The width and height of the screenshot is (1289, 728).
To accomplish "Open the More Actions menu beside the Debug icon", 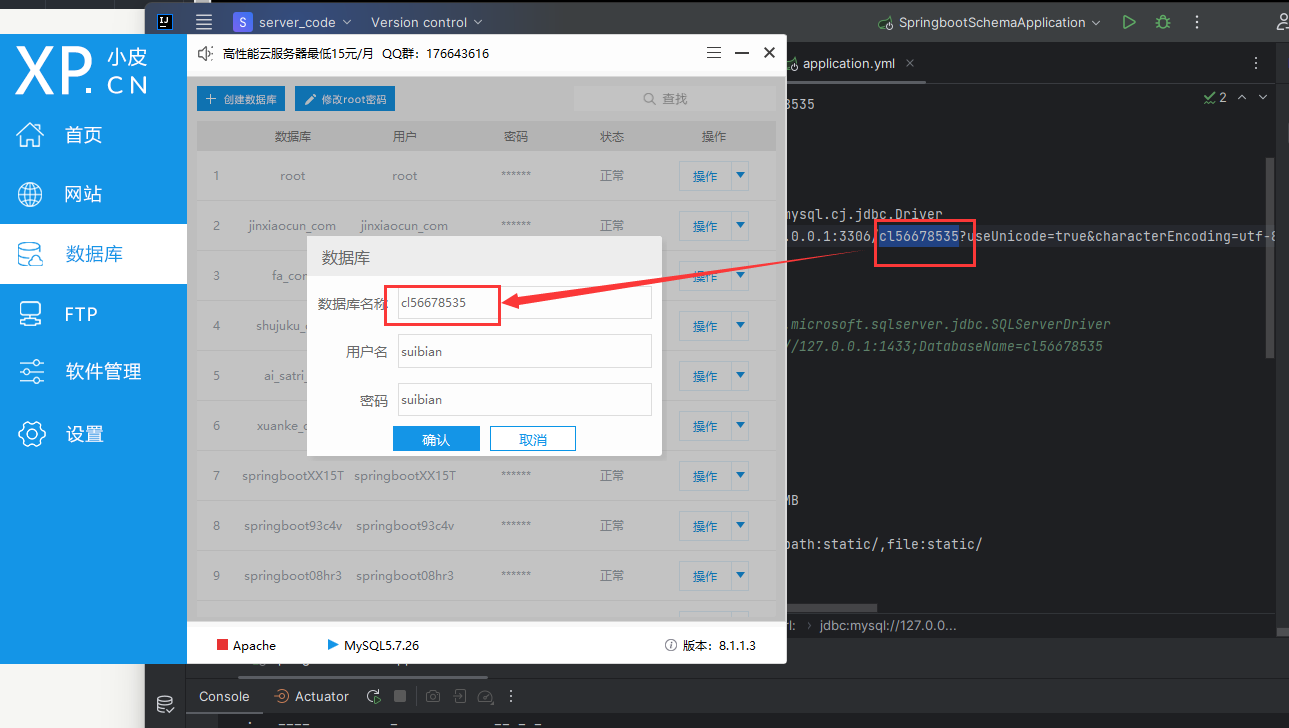I will click(1195, 22).
